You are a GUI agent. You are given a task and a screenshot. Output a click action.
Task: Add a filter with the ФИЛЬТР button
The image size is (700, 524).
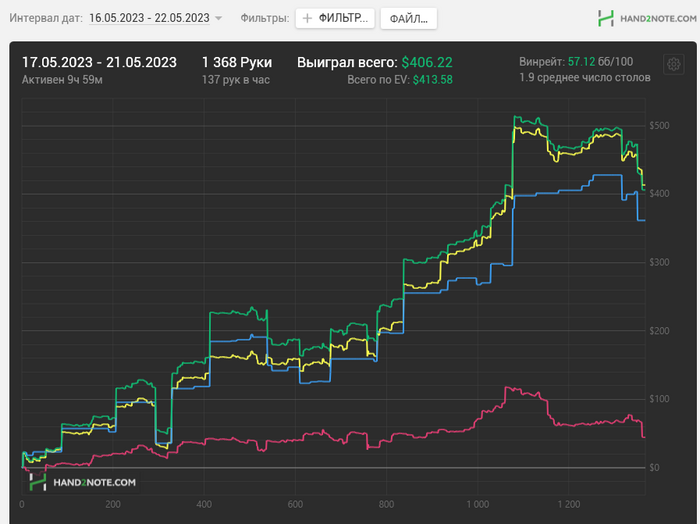(335, 18)
